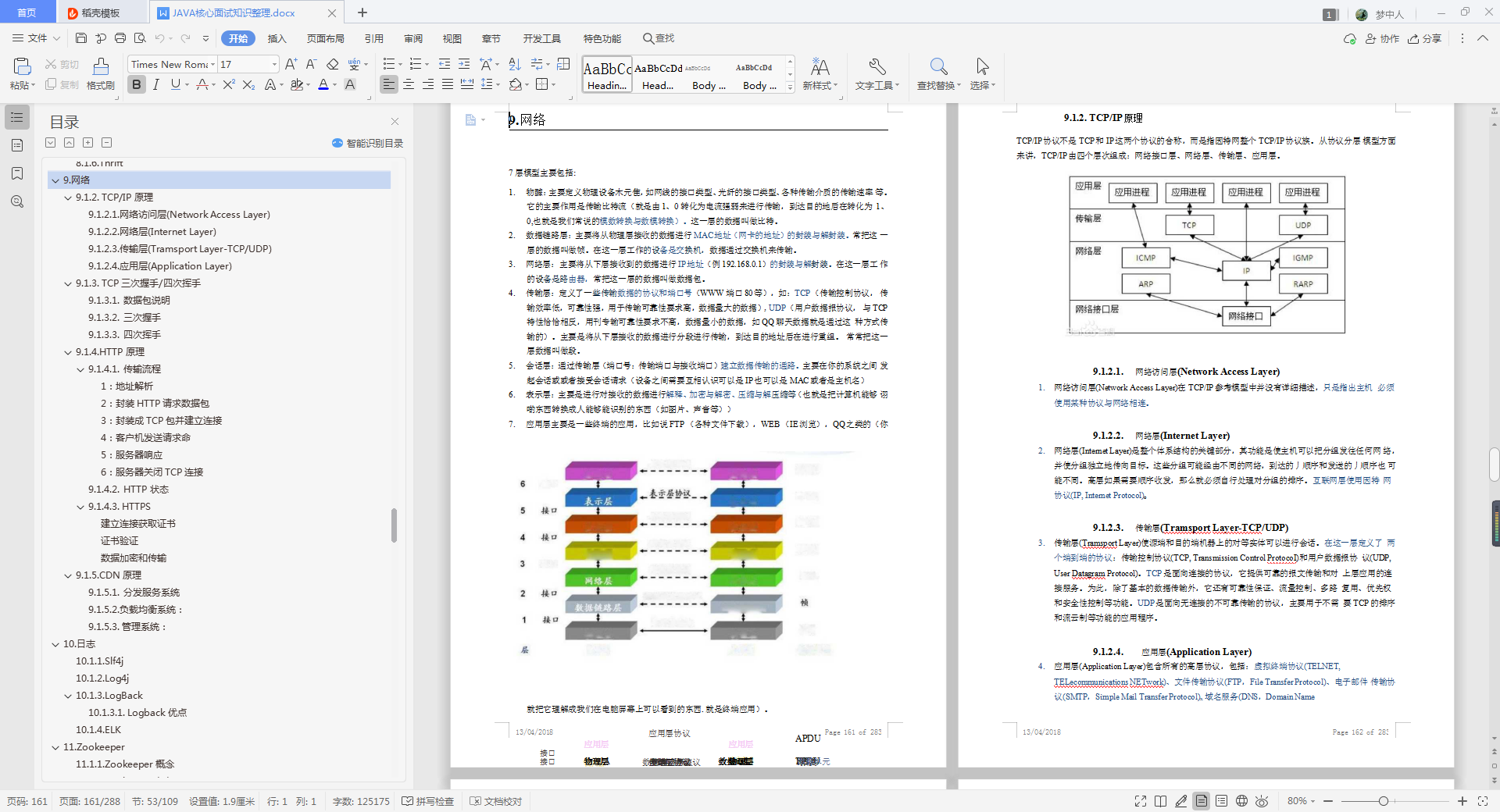The image size is (1500, 812).
Task: Switch to full screen view icon in status bar
Action: click(x=1141, y=801)
